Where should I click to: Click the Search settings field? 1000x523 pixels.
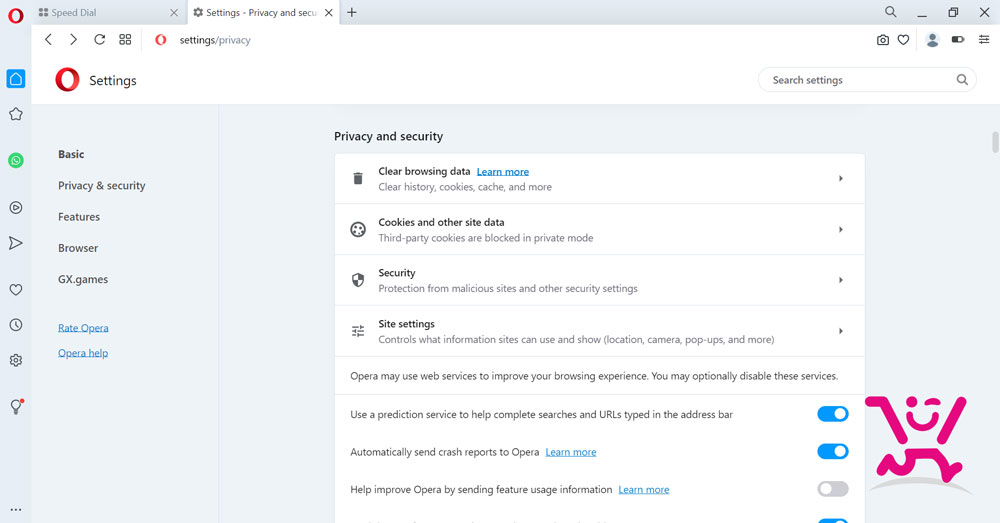click(x=867, y=80)
